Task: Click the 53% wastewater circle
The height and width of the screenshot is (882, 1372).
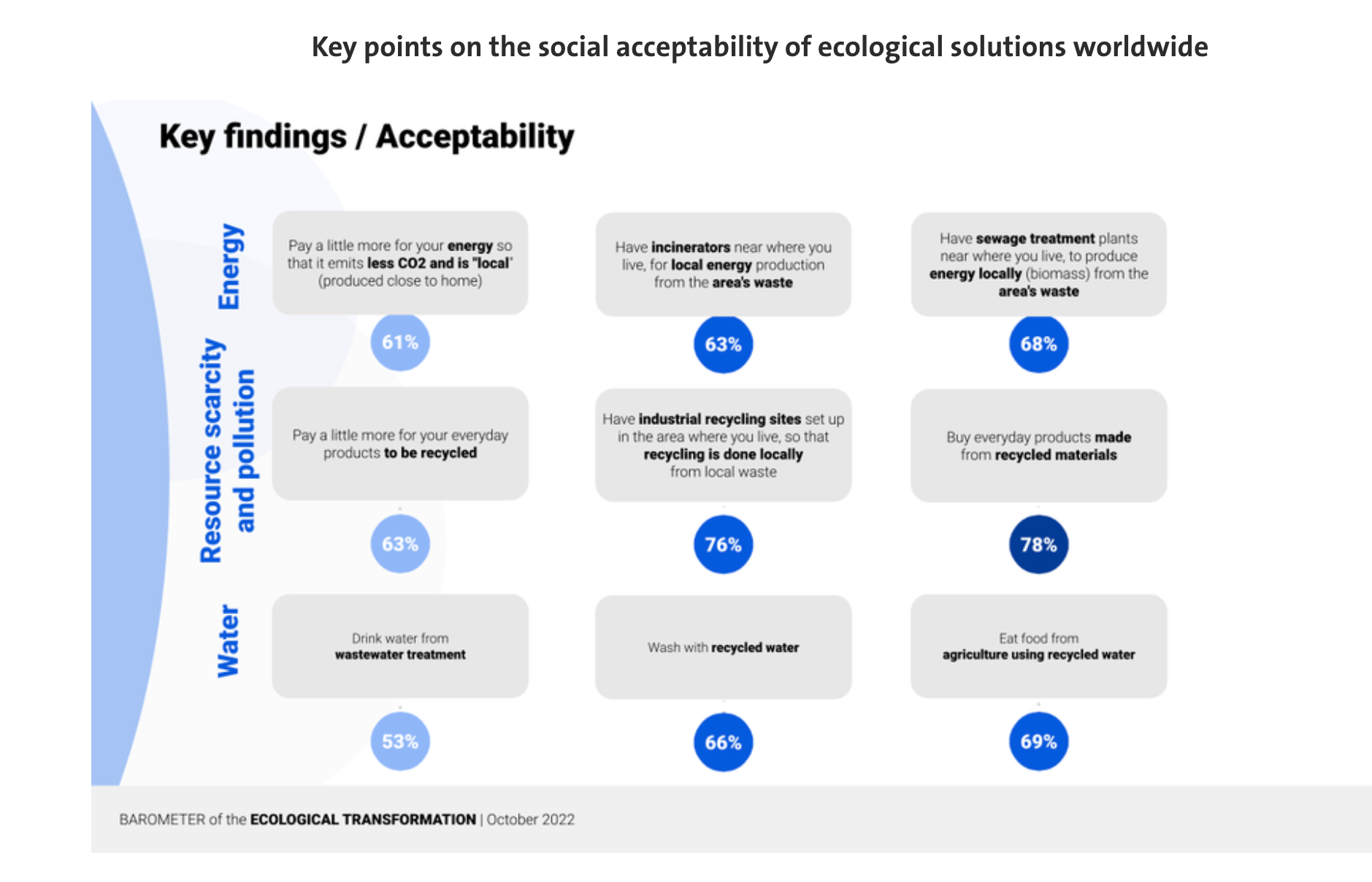Action: [400, 742]
